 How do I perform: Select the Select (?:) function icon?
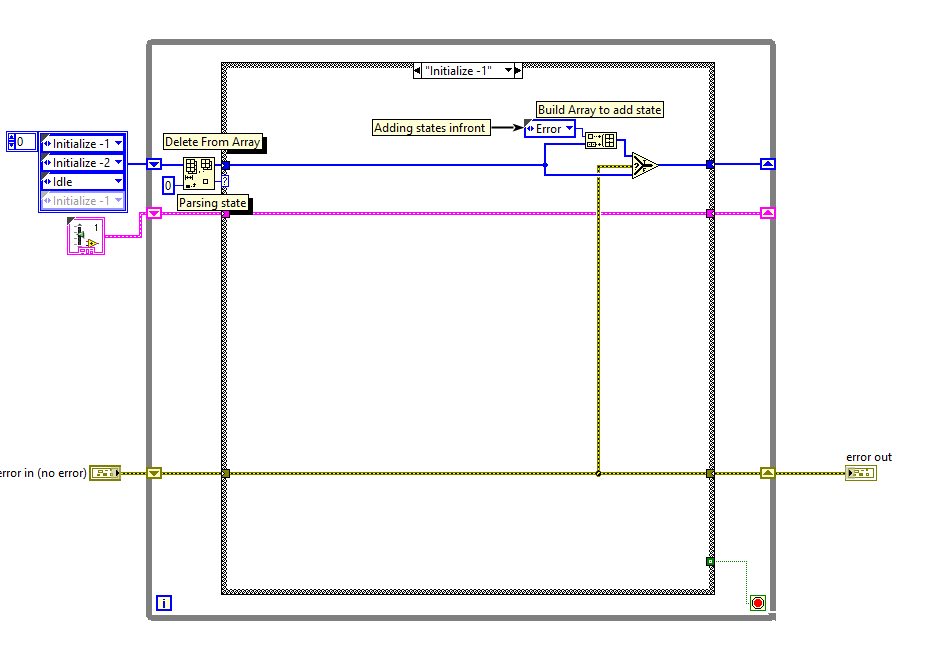(644, 164)
